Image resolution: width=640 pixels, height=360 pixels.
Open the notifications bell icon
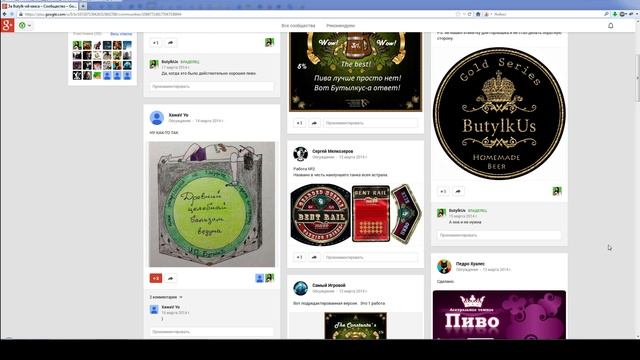pos(611,25)
